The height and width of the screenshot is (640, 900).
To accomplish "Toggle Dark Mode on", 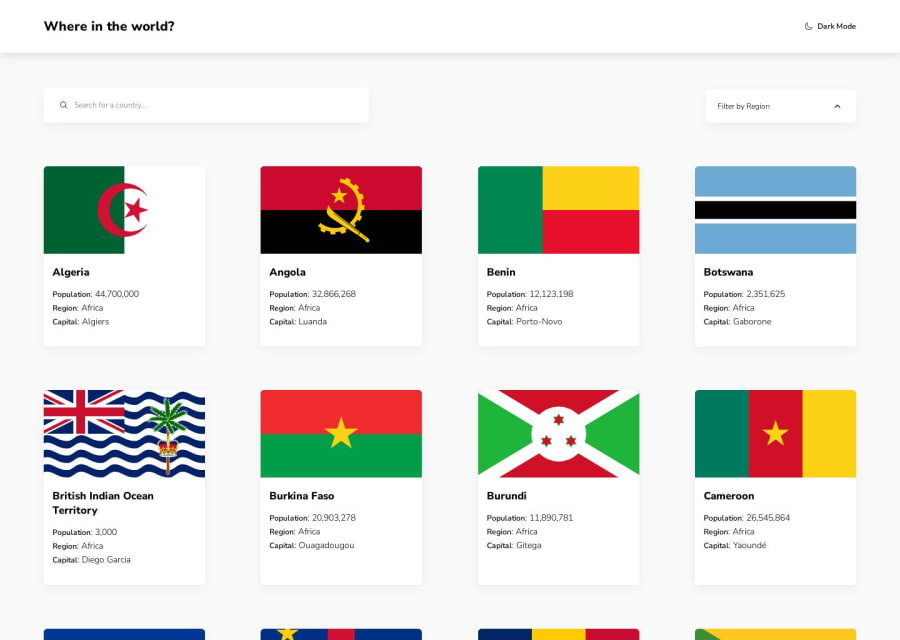I will pos(830,26).
